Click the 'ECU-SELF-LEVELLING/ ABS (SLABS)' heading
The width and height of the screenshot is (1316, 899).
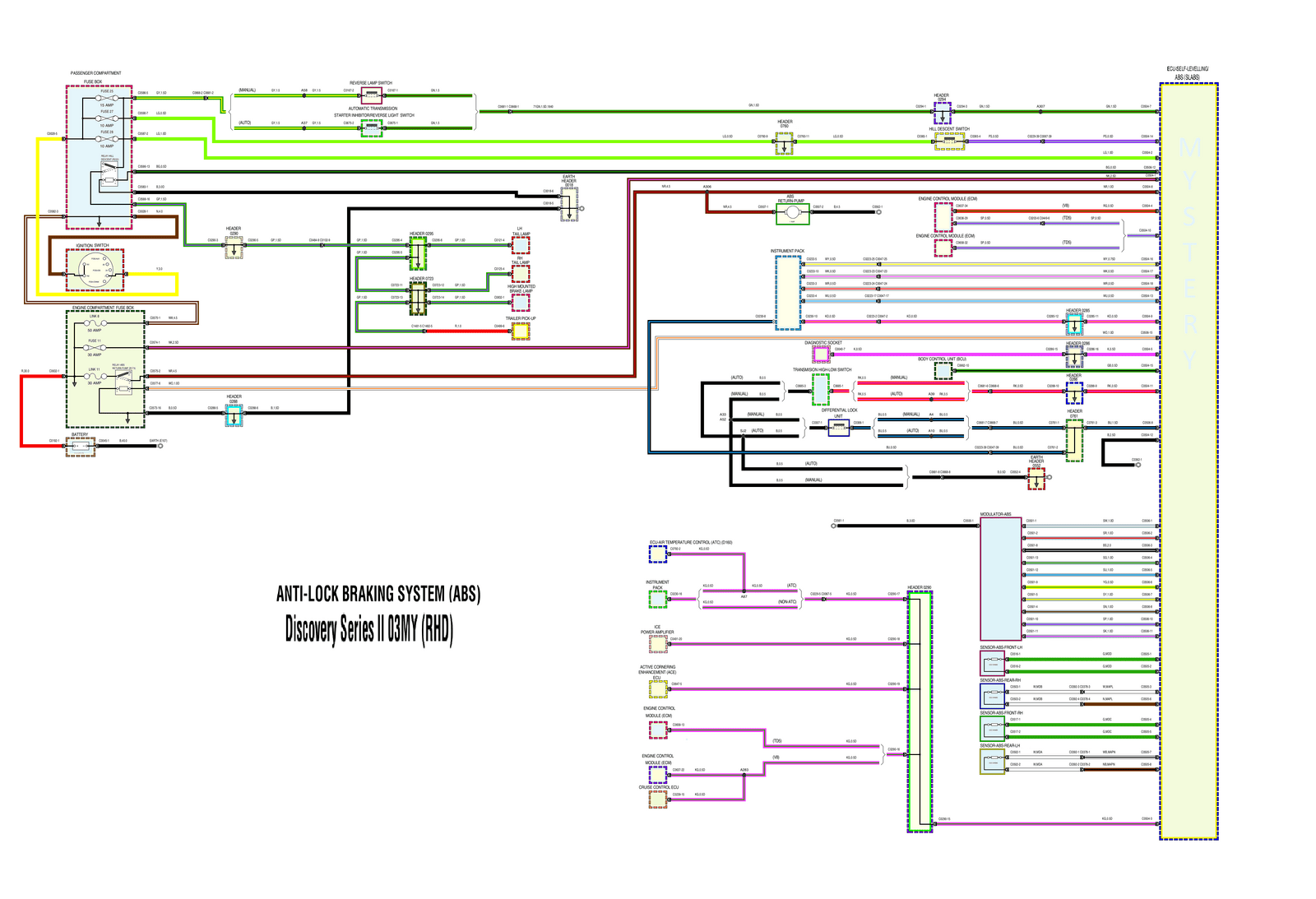click(x=1188, y=73)
